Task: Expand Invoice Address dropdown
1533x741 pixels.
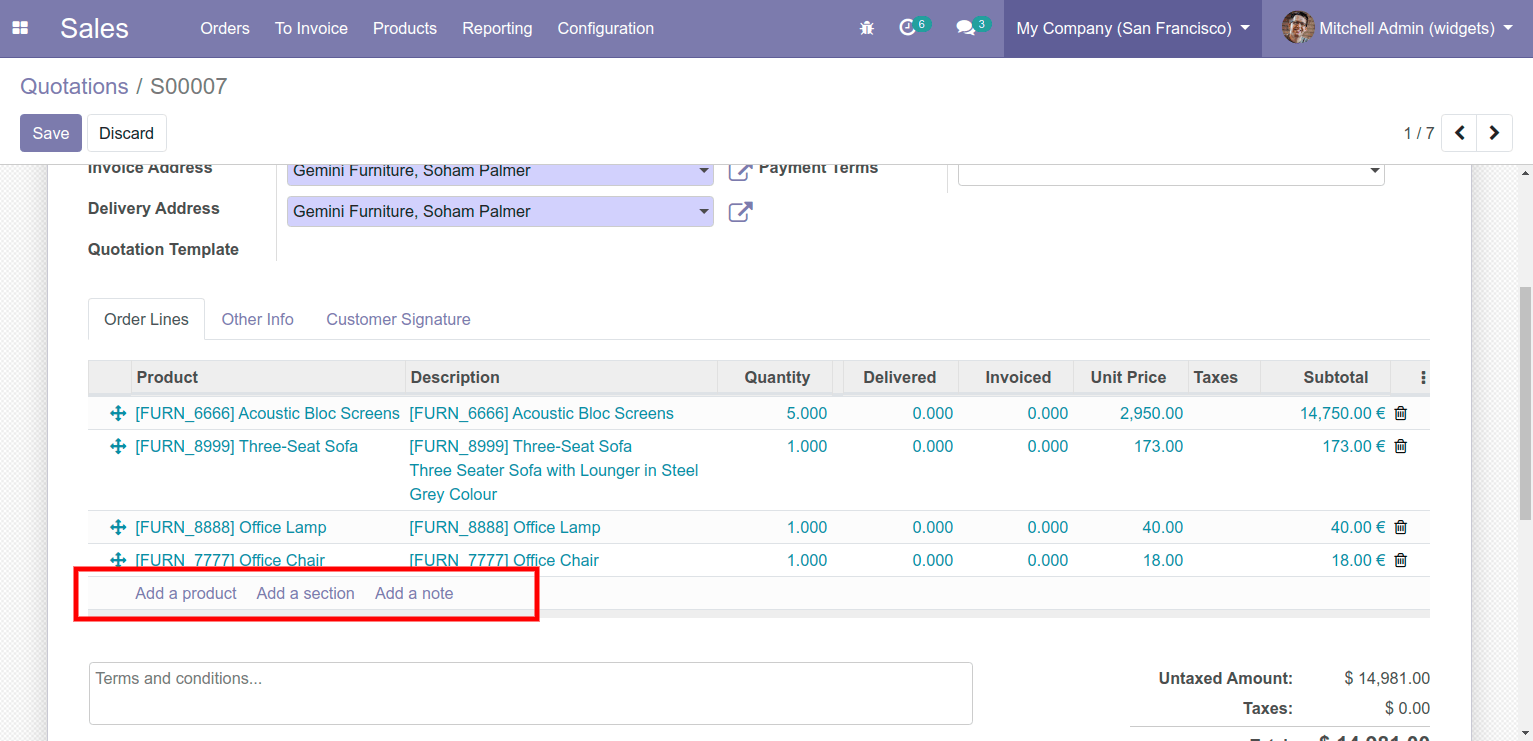Action: (704, 171)
